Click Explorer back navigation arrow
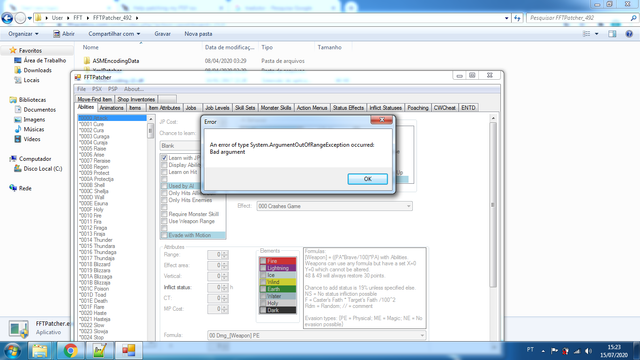The image size is (640, 360). pos(7,18)
